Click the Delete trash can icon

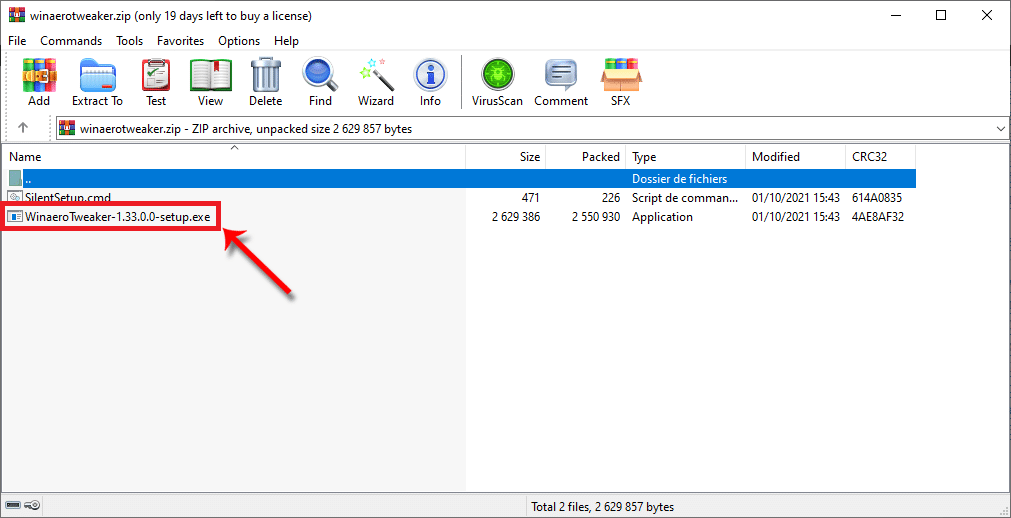[x=266, y=83]
